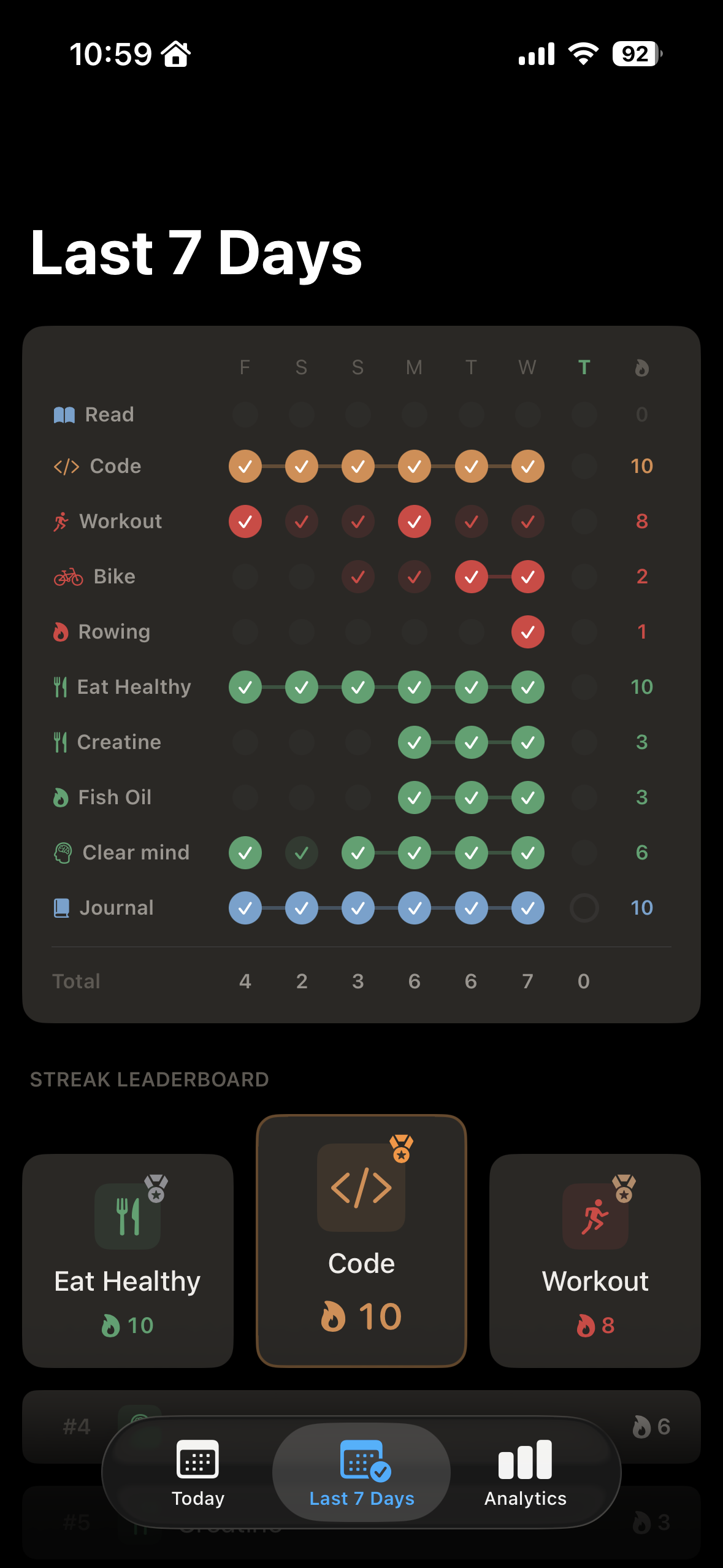Click the streak flame column header icon

(641, 367)
